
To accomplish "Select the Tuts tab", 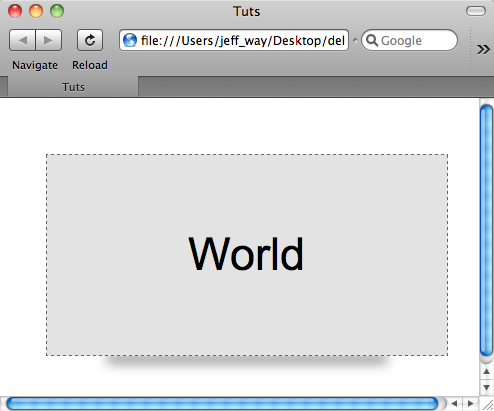I will click(x=73, y=87).
